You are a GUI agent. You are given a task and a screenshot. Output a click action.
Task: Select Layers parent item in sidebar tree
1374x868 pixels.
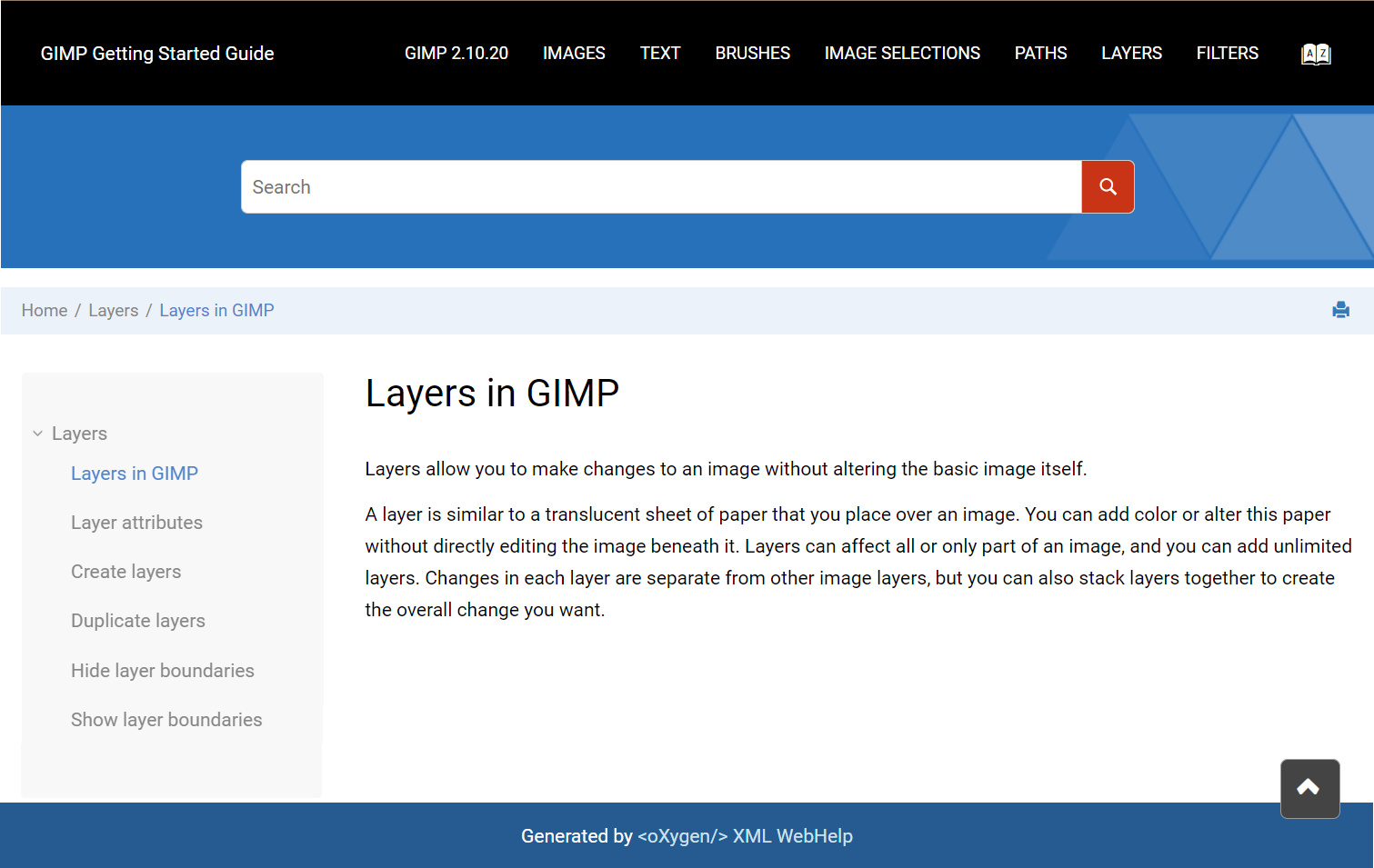(79, 434)
